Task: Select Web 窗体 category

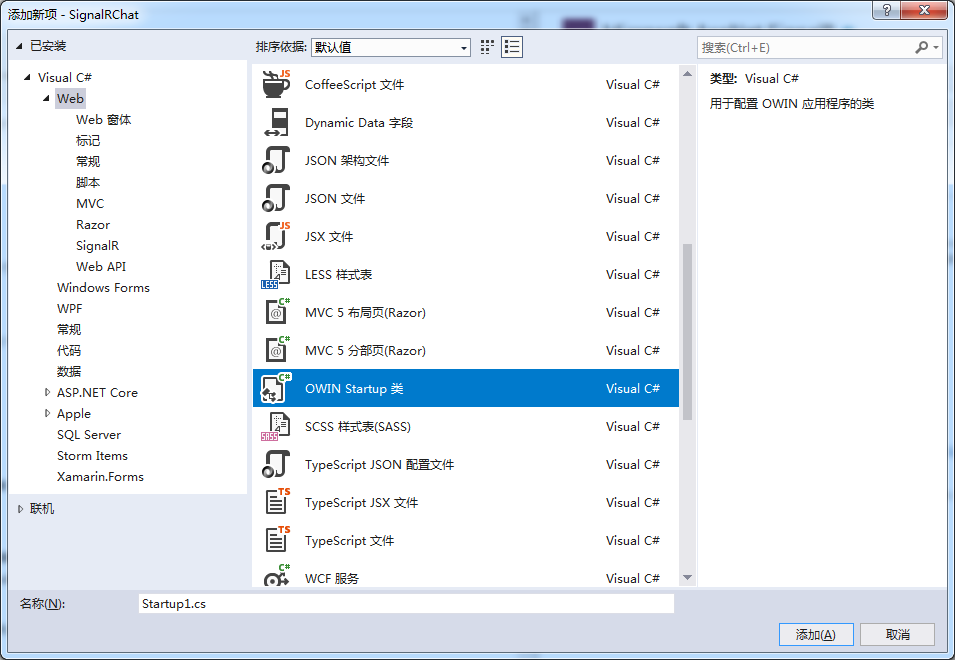Action: click(104, 120)
